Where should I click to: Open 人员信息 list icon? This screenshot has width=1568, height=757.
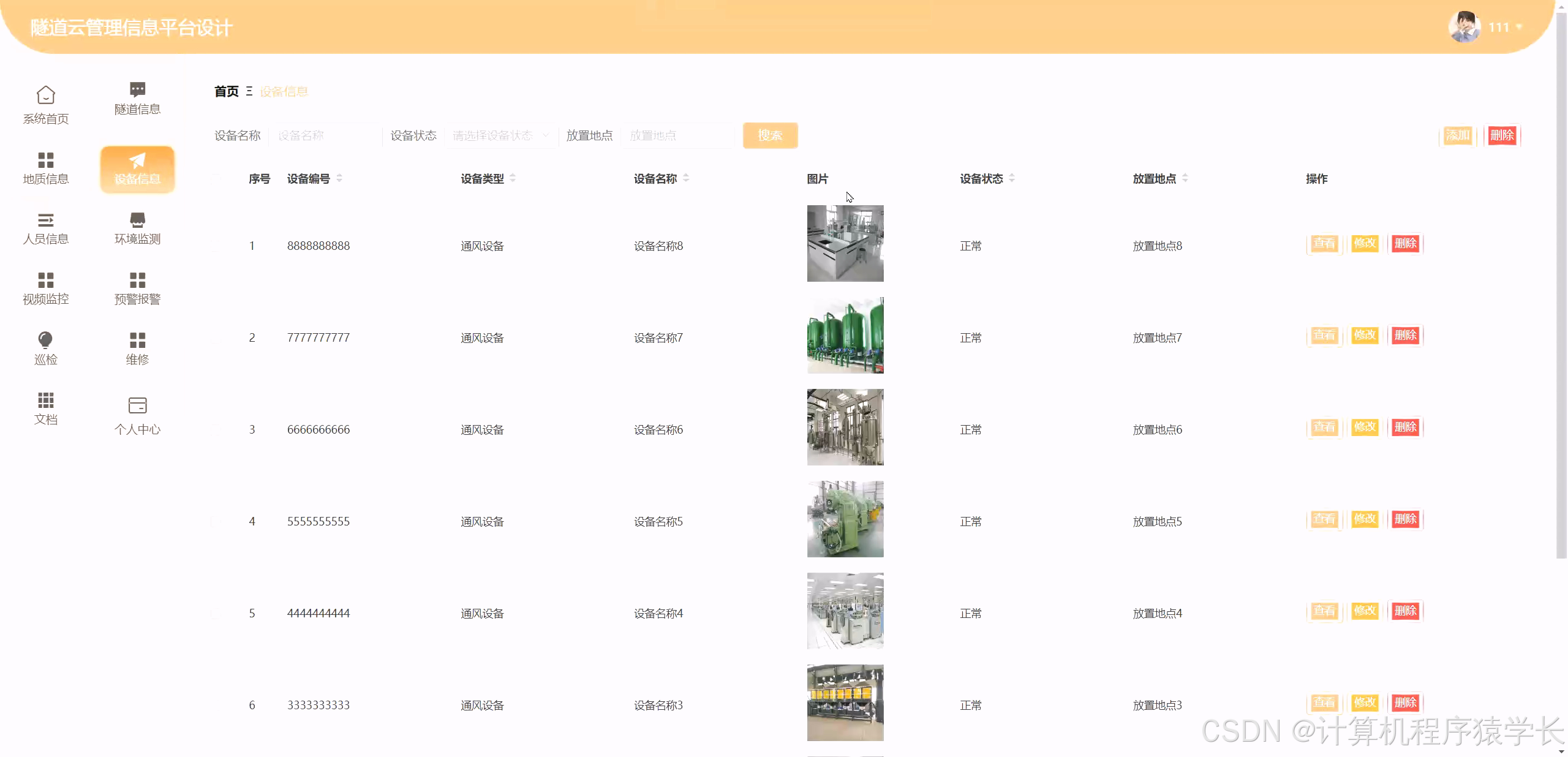(x=46, y=220)
